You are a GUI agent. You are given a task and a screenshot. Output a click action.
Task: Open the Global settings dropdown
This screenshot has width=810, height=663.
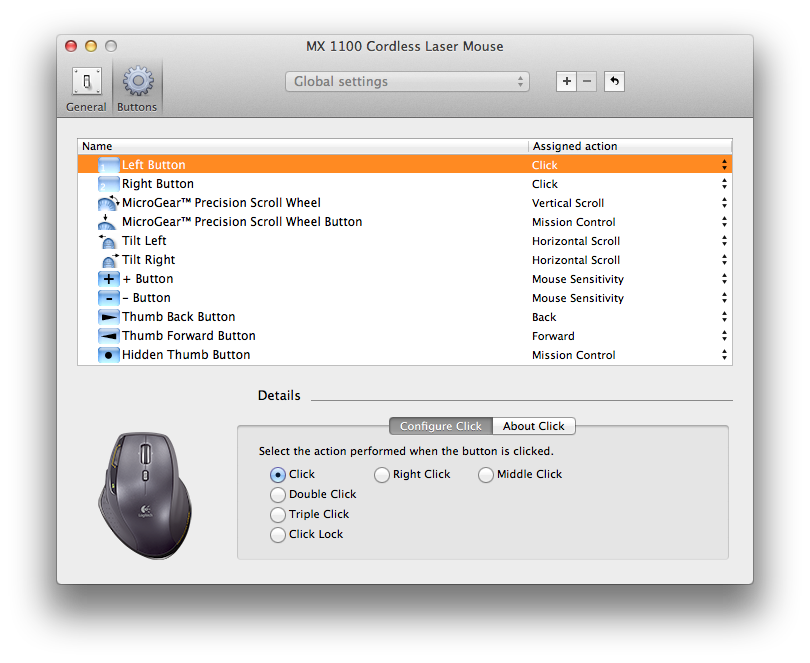point(407,82)
